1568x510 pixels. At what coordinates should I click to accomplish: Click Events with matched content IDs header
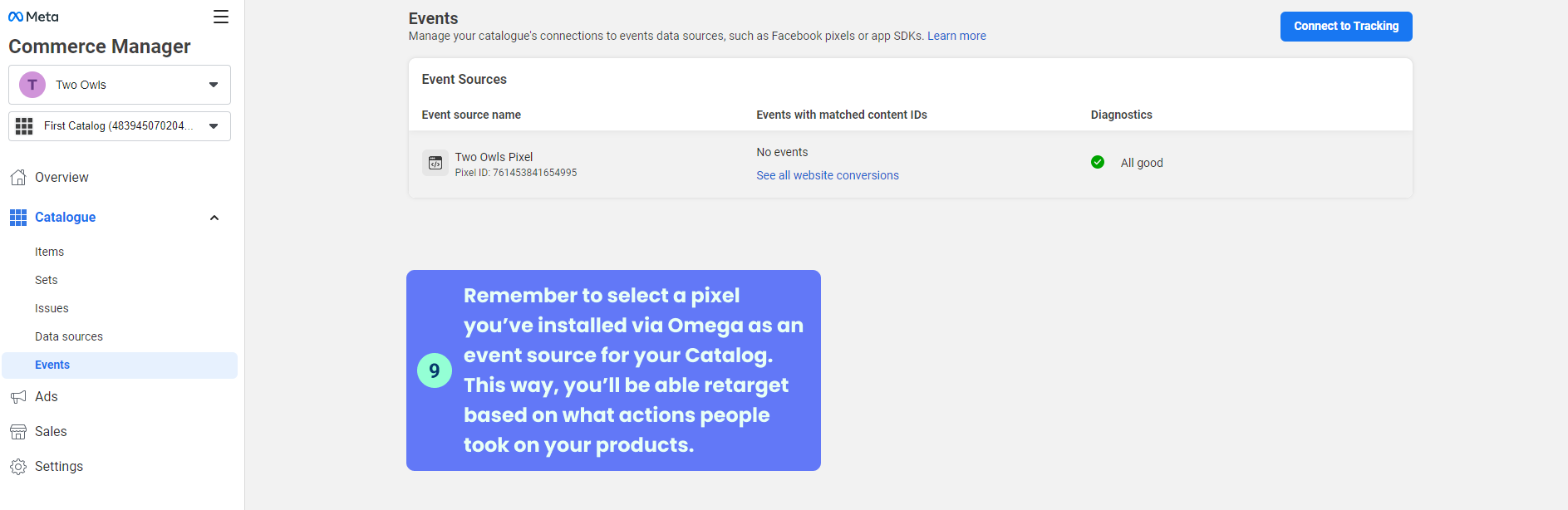click(x=842, y=115)
